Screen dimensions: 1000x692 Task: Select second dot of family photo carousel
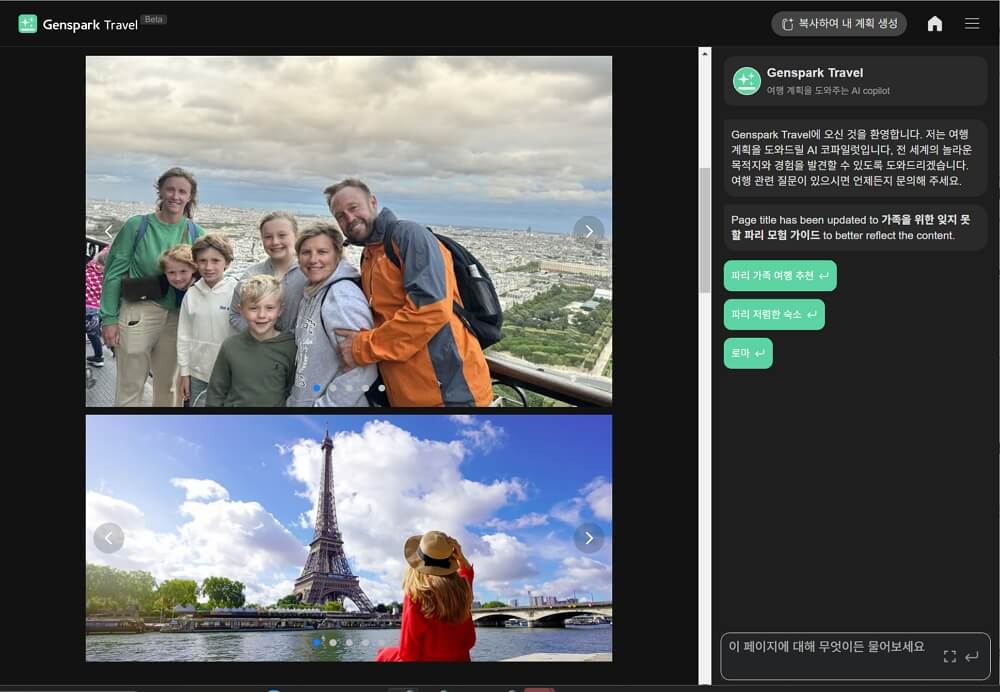point(333,388)
